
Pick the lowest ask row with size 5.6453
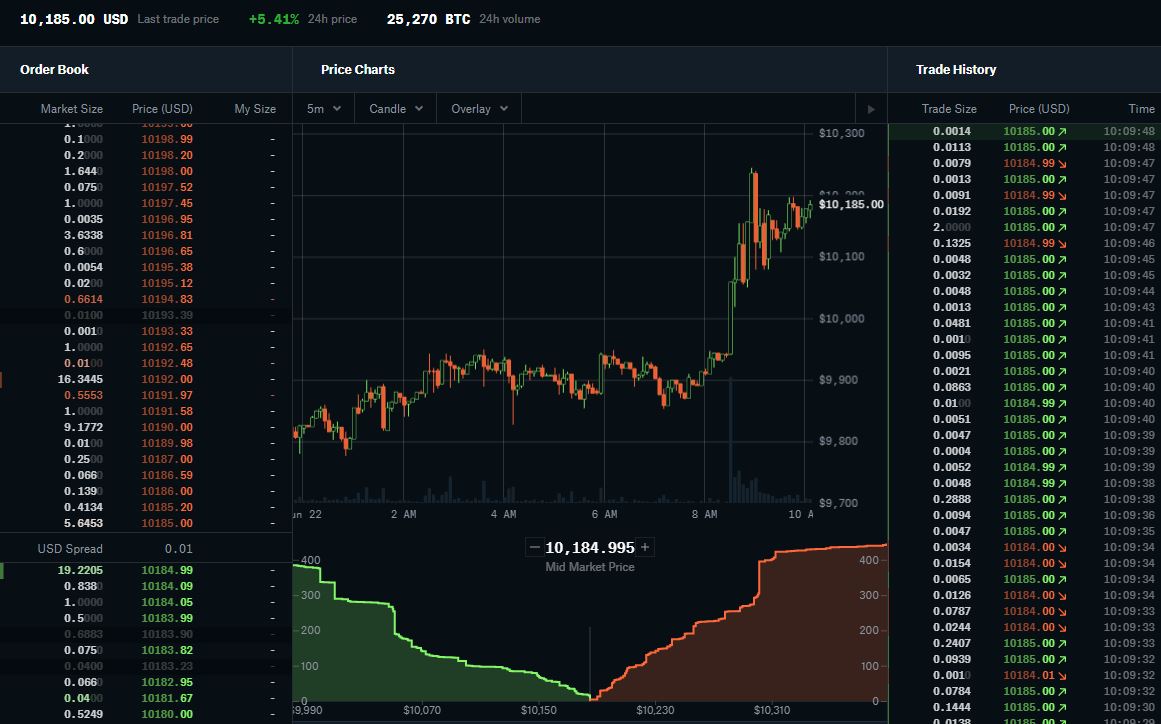point(140,523)
